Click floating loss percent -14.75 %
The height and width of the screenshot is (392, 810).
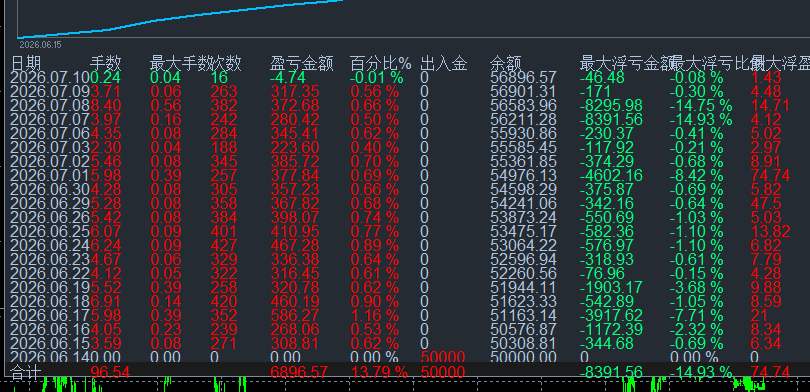[701, 106]
